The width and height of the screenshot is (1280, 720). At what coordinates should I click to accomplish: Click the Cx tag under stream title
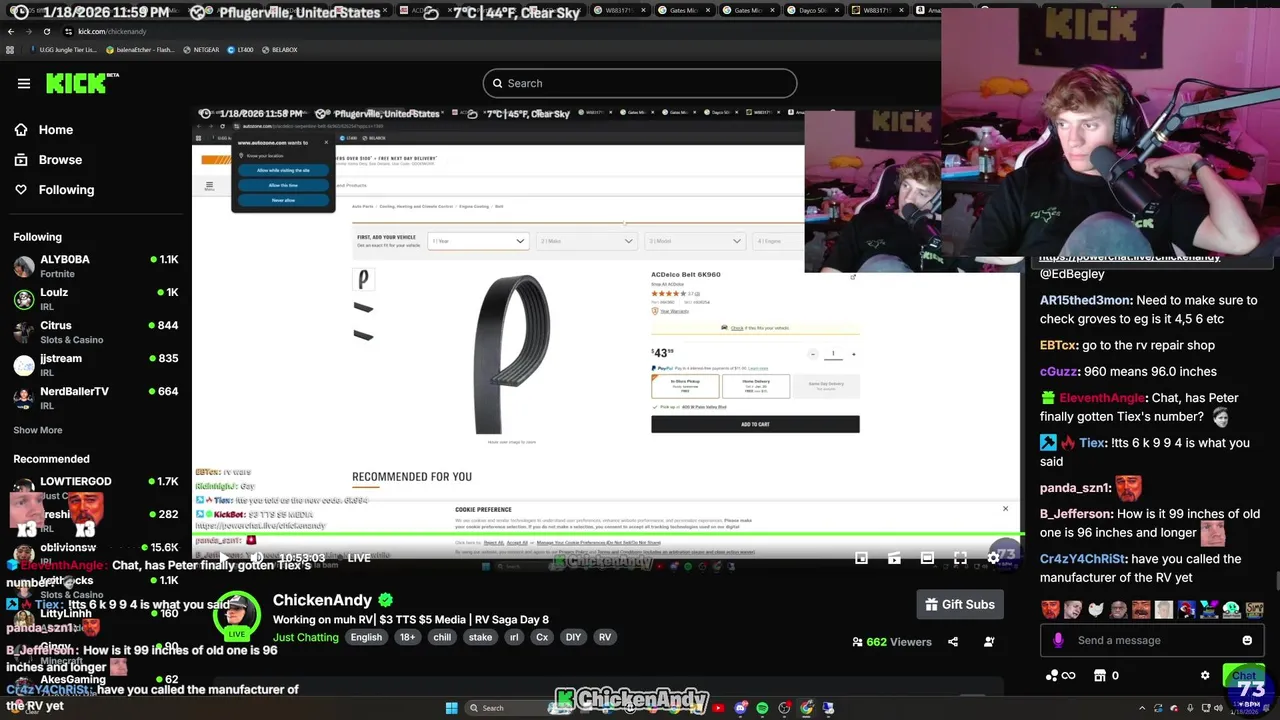click(x=542, y=637)
